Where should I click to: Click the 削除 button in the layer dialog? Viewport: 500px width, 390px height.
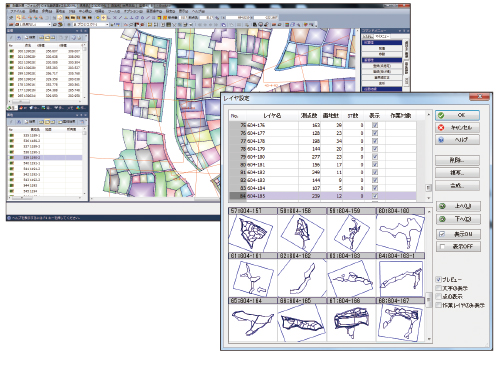(457, 160)
